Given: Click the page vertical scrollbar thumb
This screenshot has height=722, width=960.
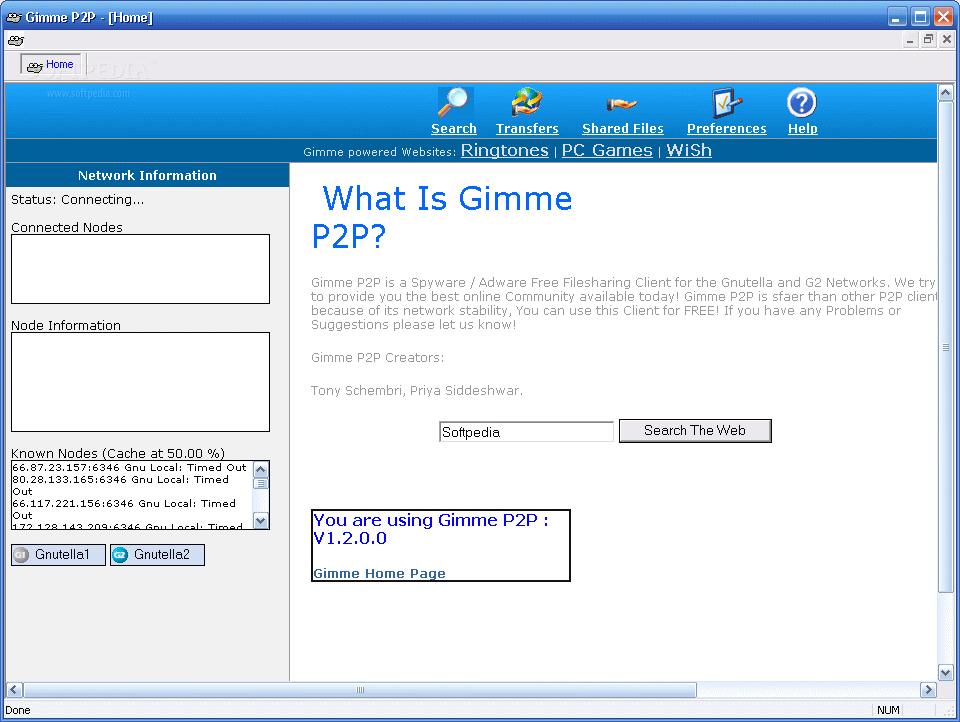Looking at the screenshot, I should pos(945,347).
